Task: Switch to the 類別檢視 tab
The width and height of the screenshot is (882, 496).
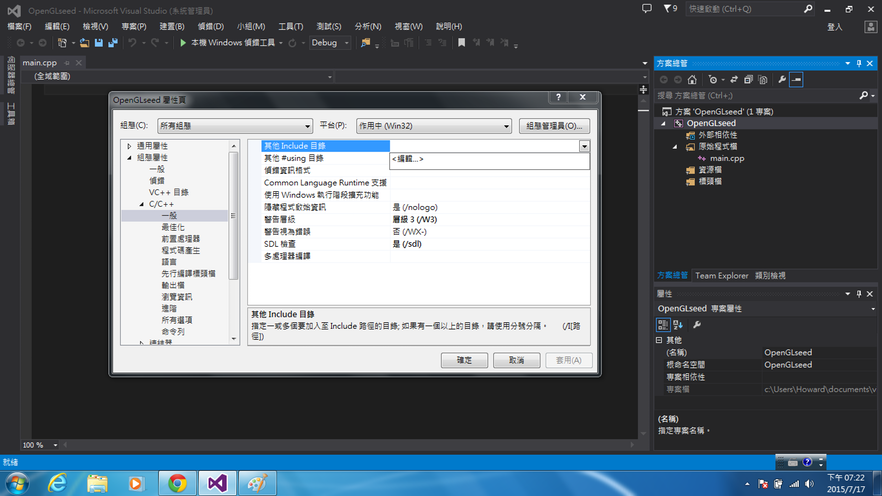Action: click(770, 276)
